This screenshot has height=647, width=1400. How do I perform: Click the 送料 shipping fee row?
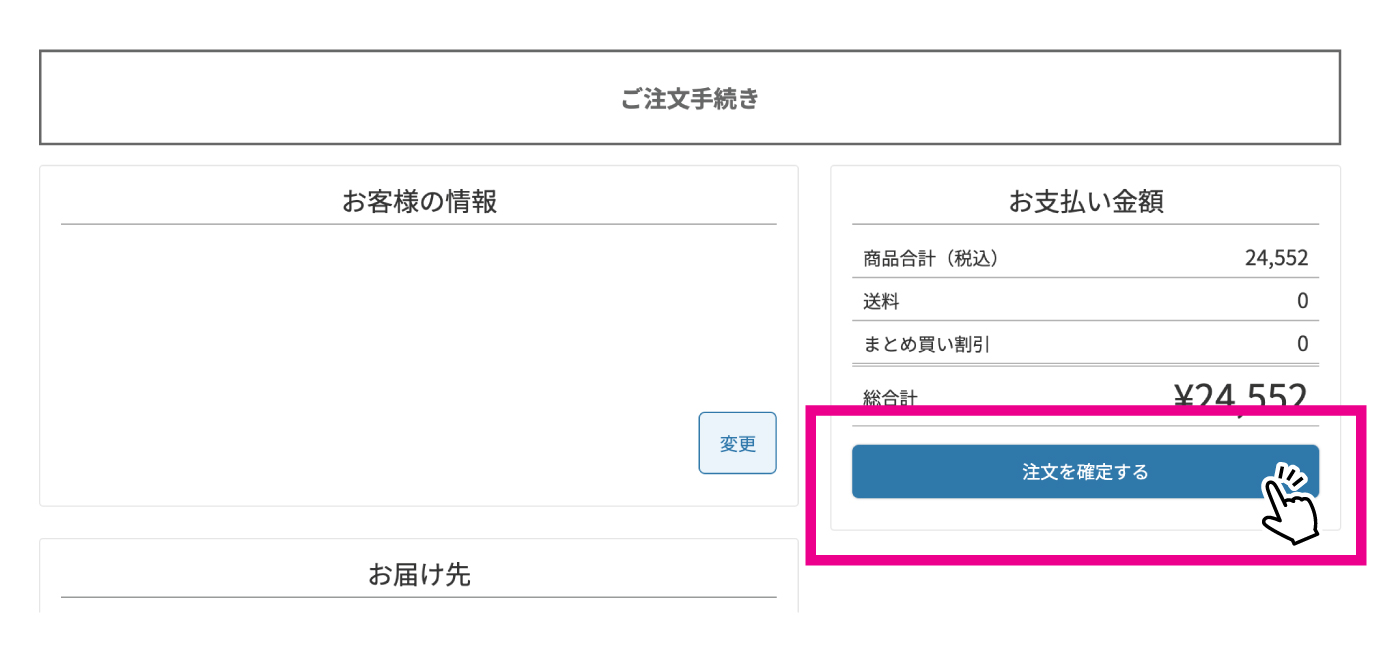(x=880, y=300)
